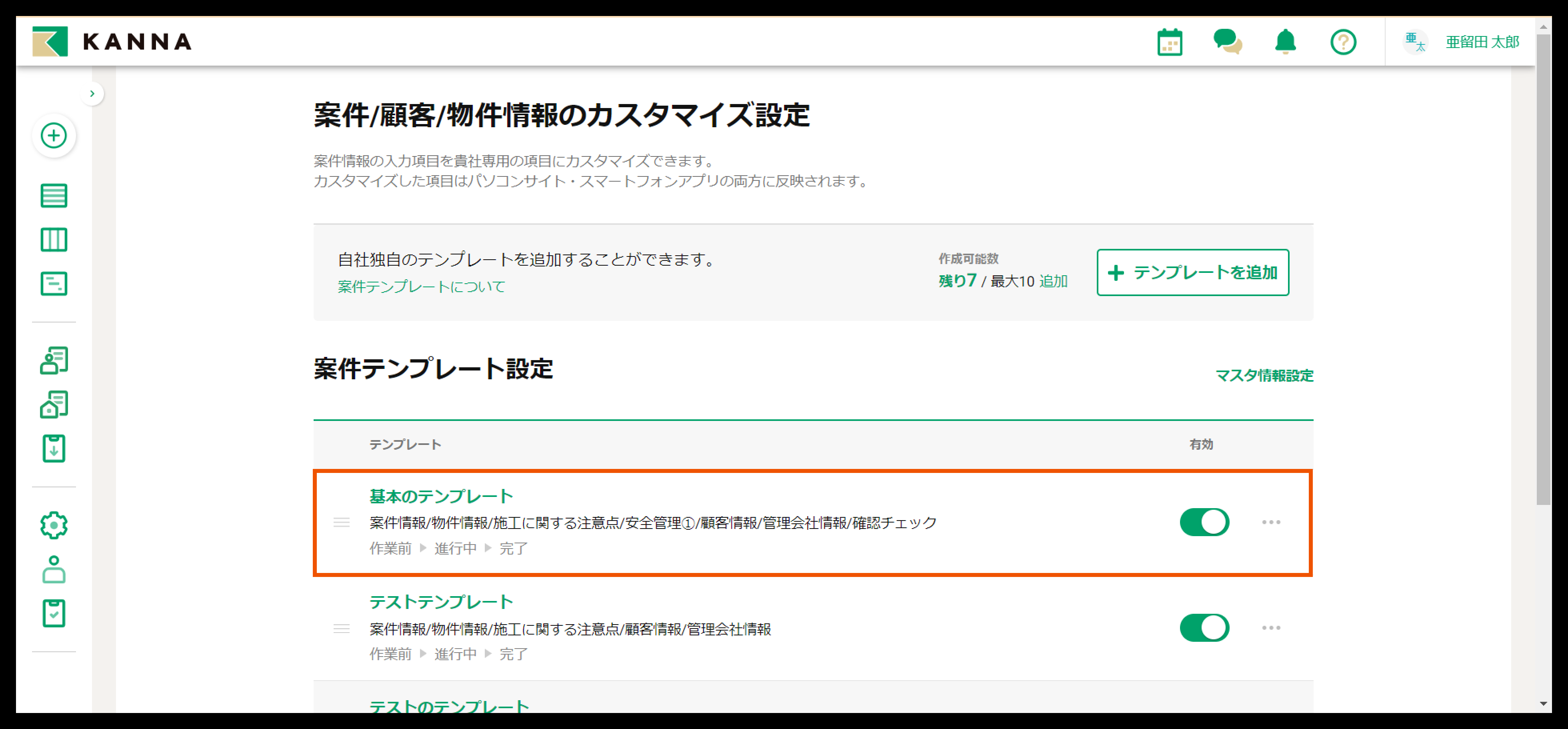Open the 基本のテンプレート title link
Screen dimensions: 1568x729
pyautogui.click(x=441, y=497)
